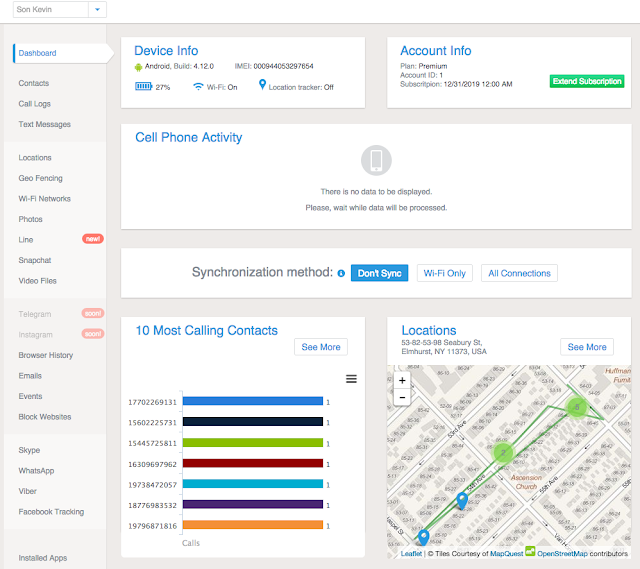This screenshot has width=640, height=569.
Task: Click the green cluster marker labeled 5
Action: [577, 407]
